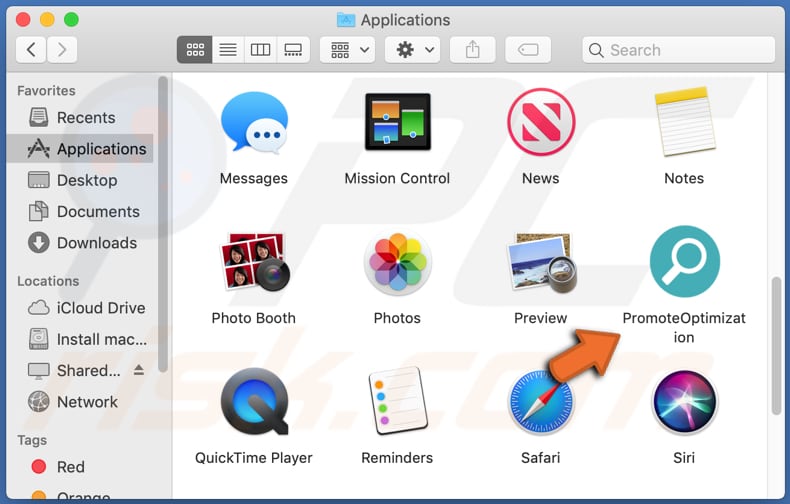Switch to list view

click(x=228, y=50)
